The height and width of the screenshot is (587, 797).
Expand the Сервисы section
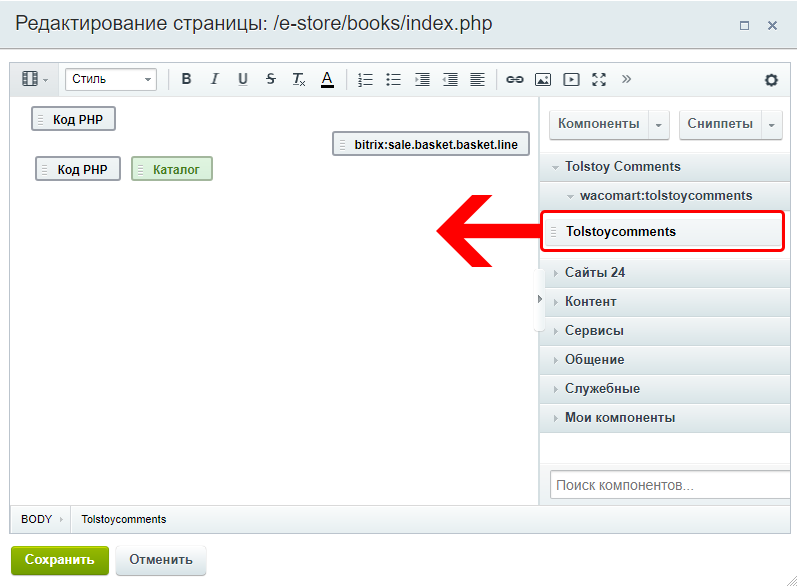click(664, 331)
